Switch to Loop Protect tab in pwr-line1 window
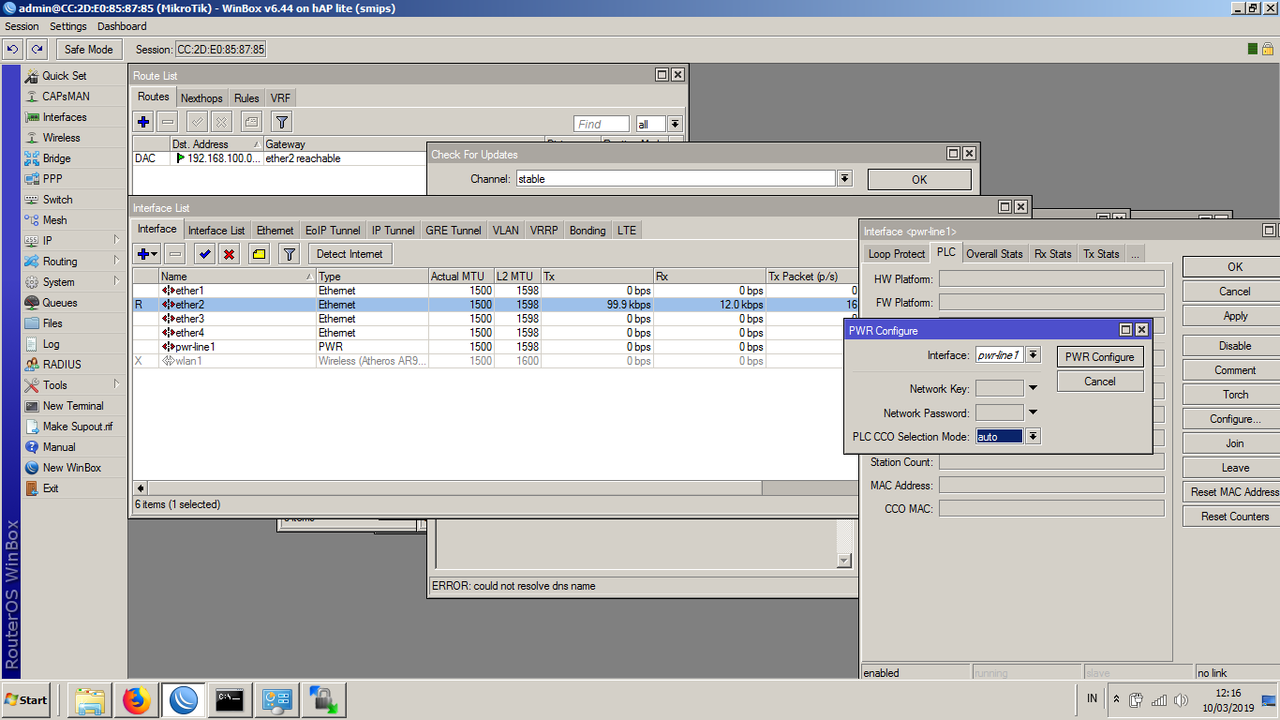This screenshot has width=1280, height=720. click(x=896, y=254)
